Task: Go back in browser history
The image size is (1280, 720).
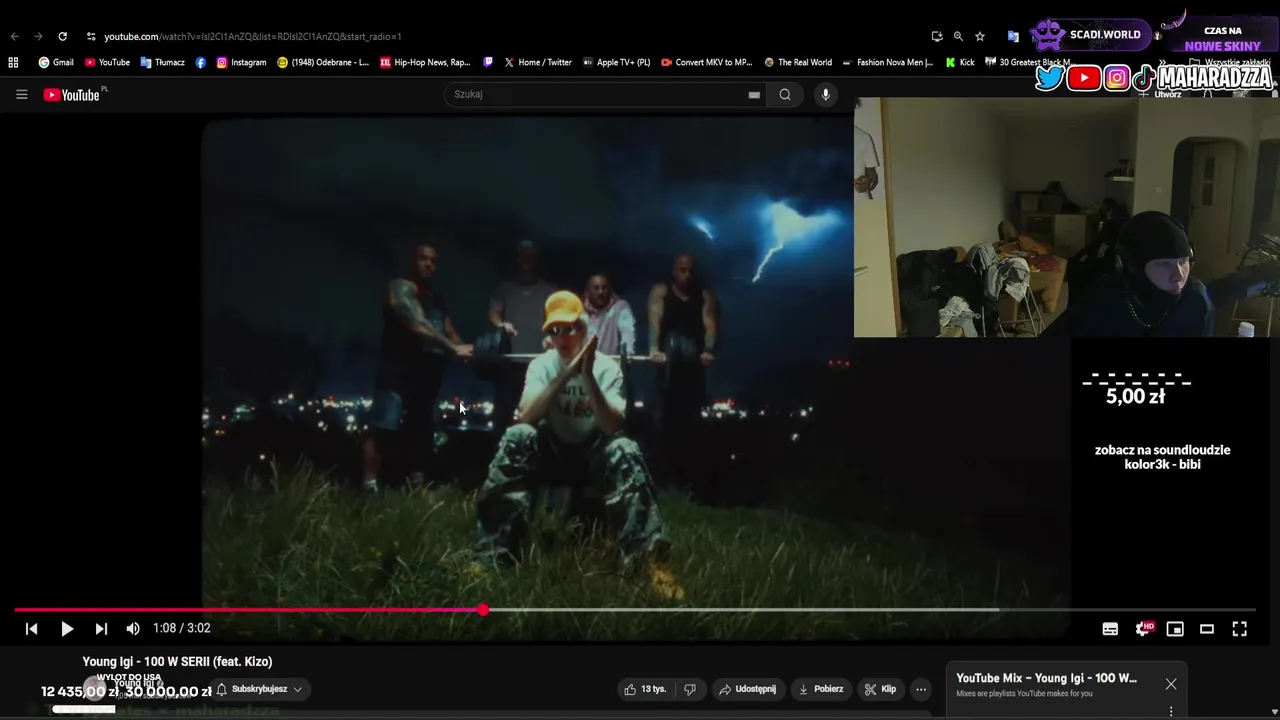Action: pos(14,36)
